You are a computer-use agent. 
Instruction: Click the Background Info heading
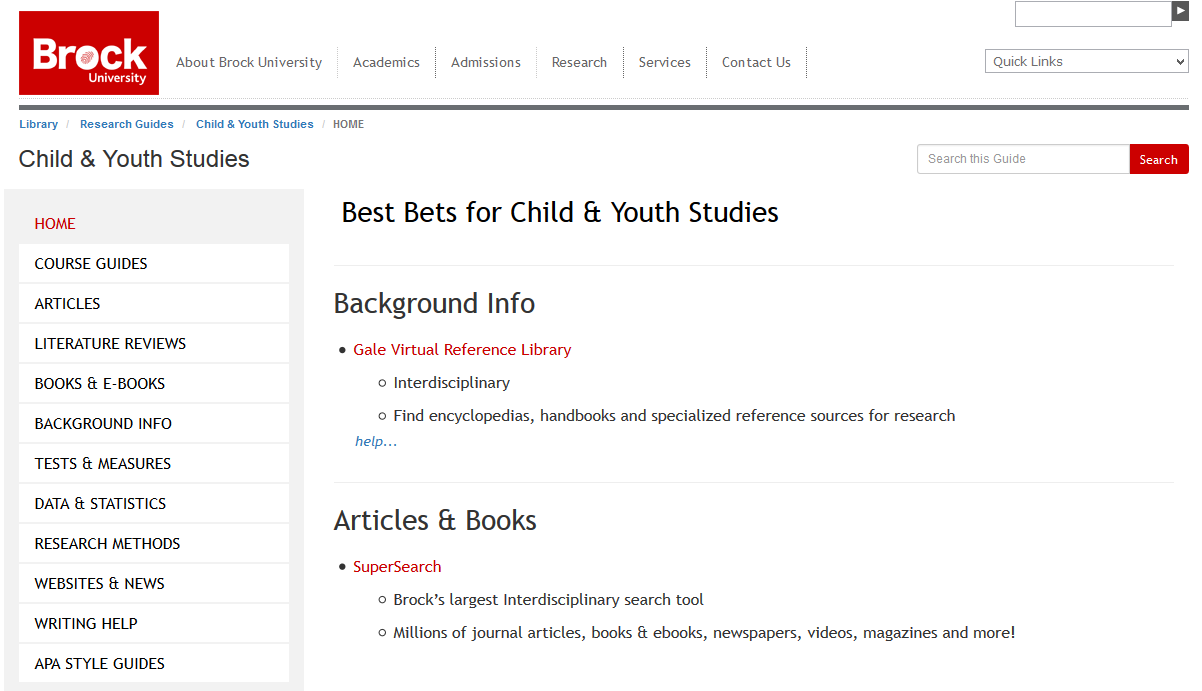(x=434, y=303)
